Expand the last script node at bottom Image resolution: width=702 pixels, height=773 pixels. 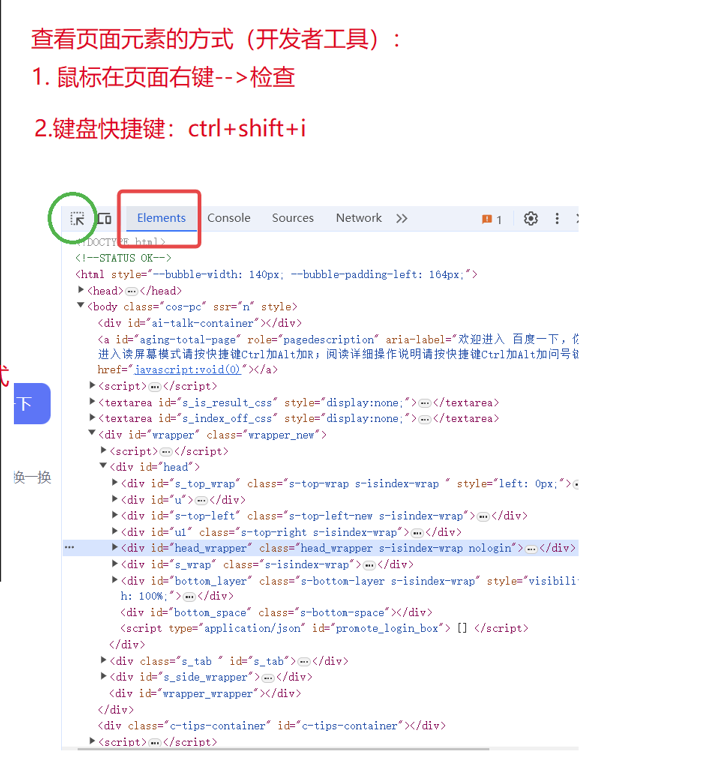coord(92,740)
